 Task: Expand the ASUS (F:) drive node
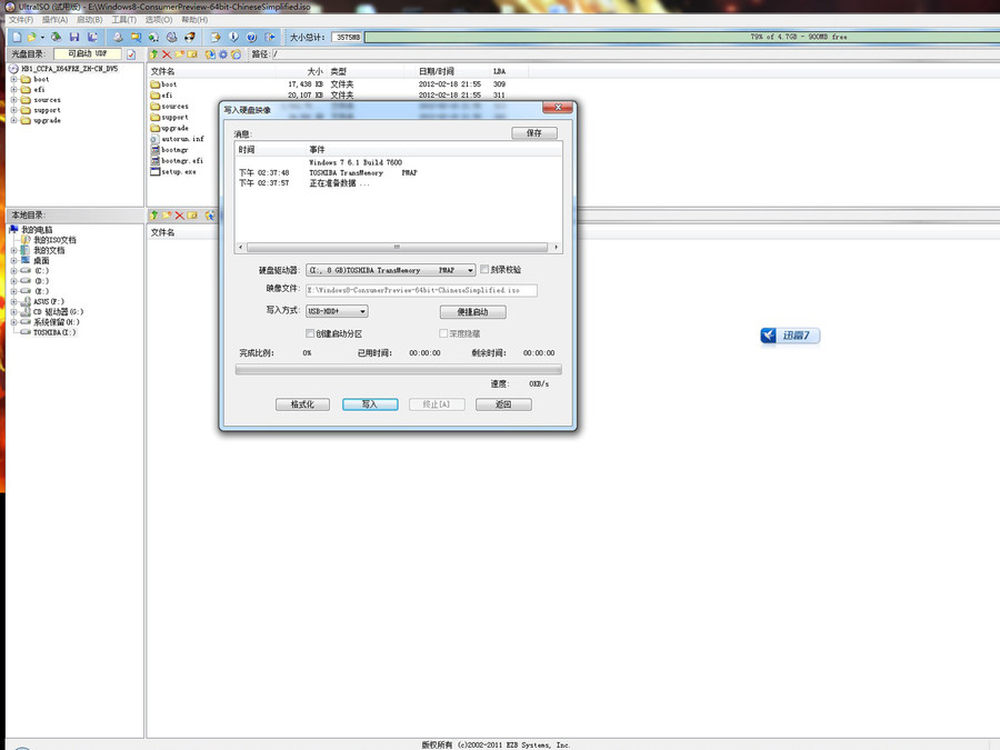tap(13, 301)
